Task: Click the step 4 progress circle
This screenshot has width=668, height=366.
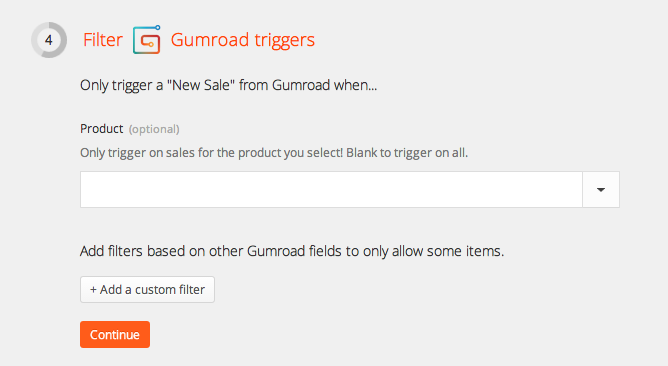Action: pos(49,40)
